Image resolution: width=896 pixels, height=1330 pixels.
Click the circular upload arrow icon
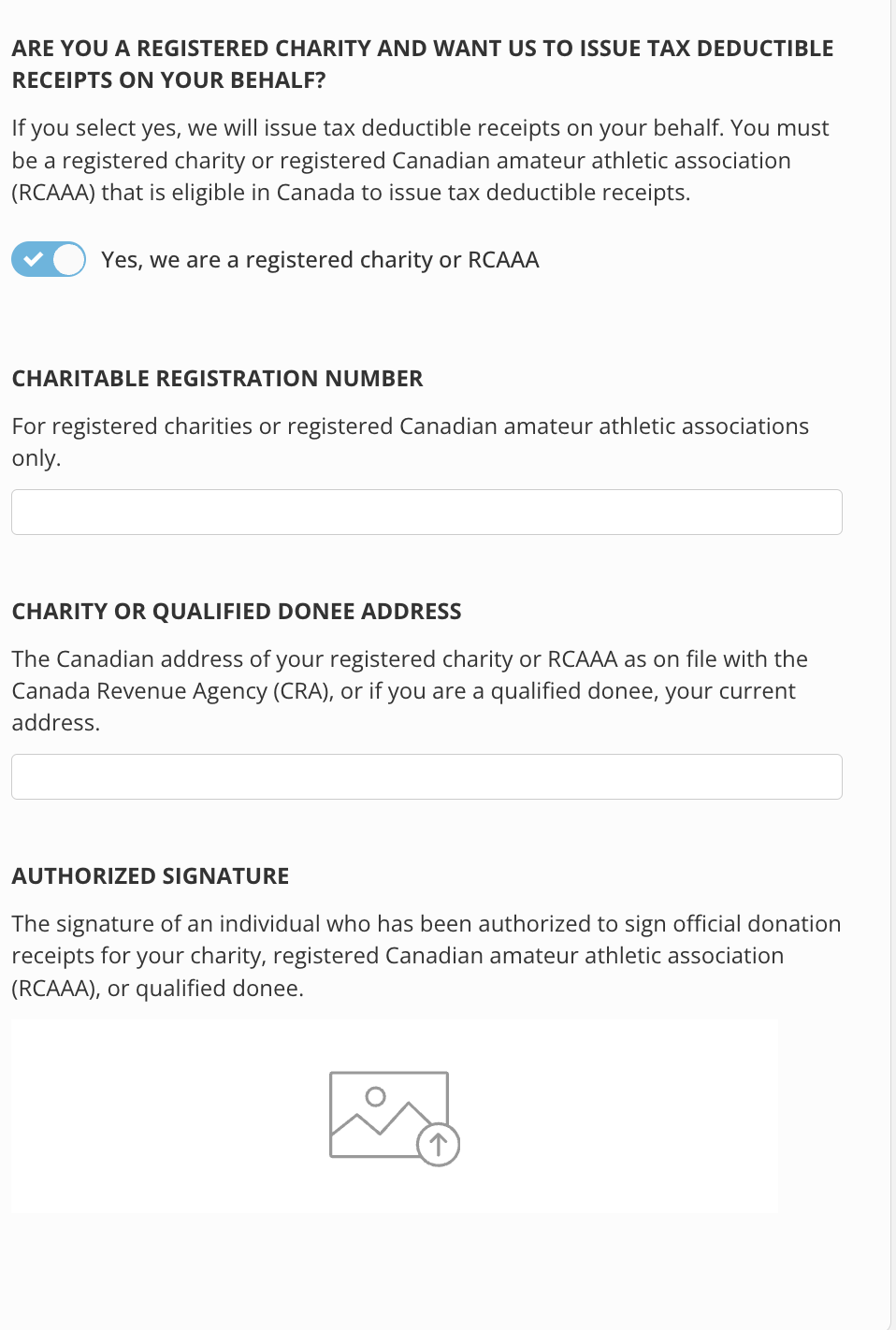(x=438, y=1144)
